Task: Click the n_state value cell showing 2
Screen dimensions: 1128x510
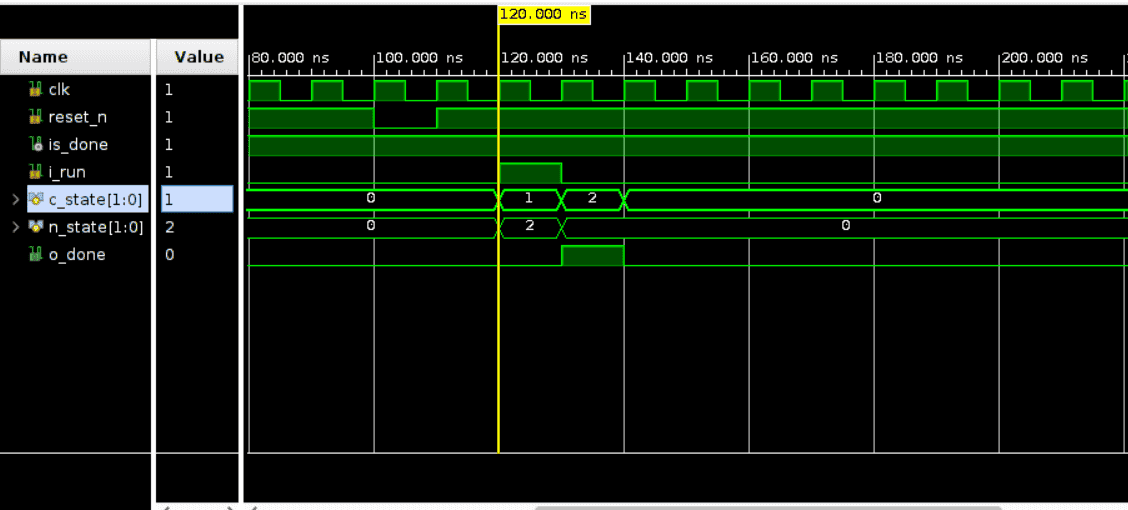Action: click(198, 227)
